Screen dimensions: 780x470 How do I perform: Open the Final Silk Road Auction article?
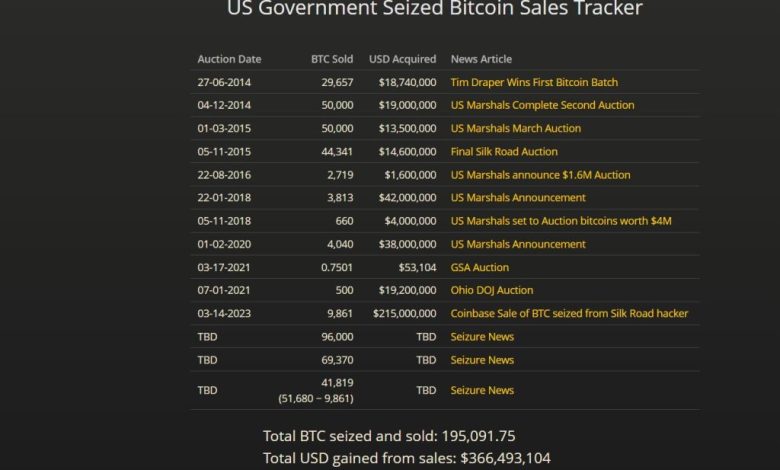tap(504, 151)
